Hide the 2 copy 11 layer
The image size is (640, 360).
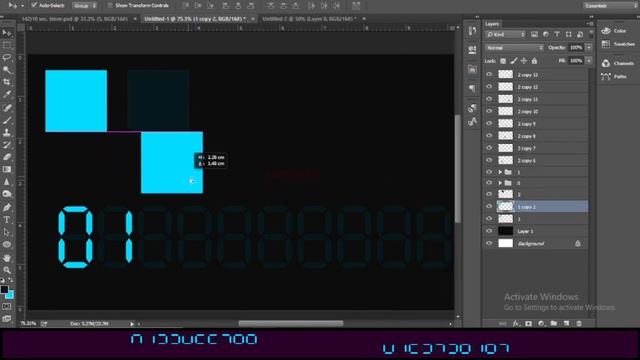489,99
